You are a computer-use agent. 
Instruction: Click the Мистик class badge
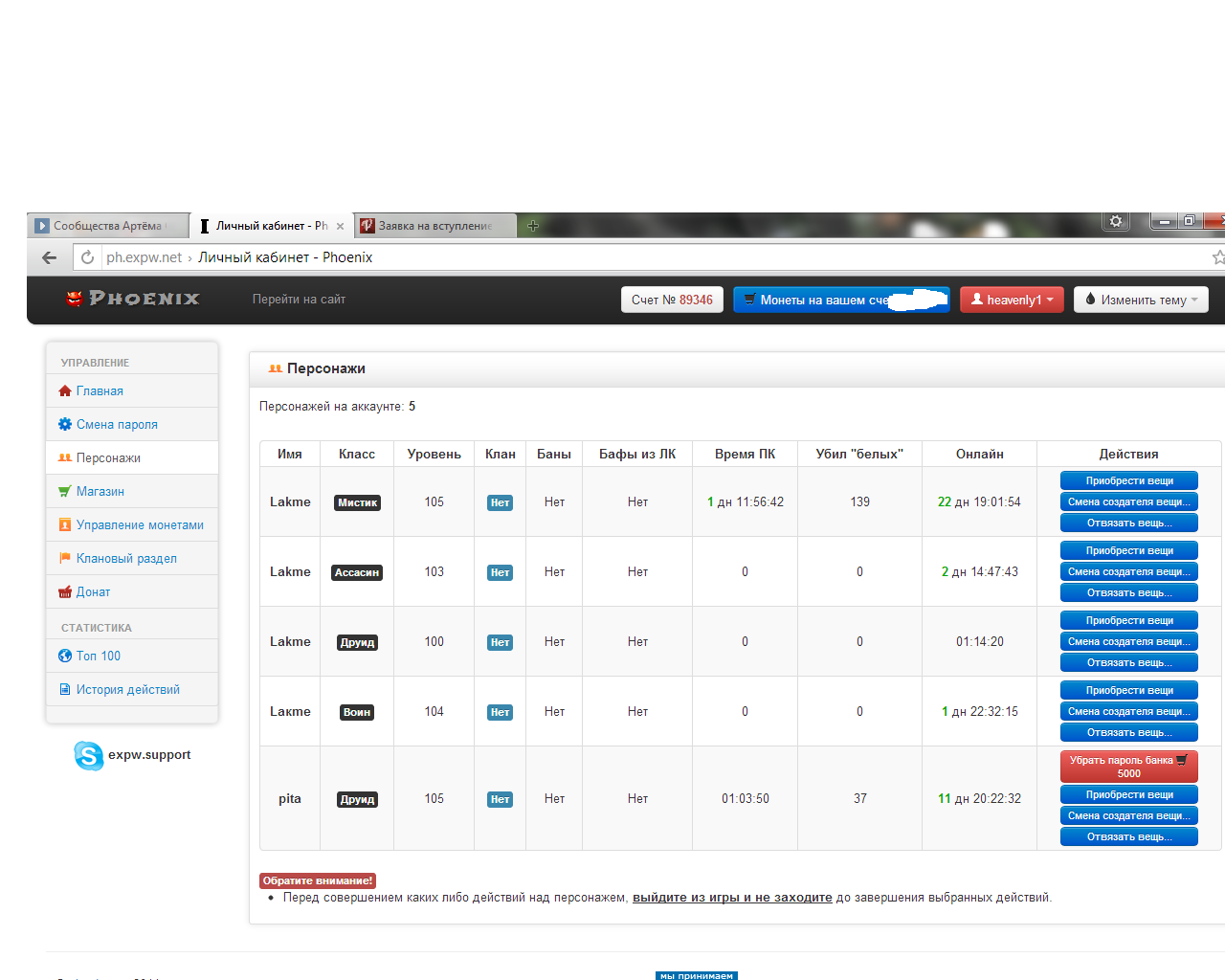[357, 502]
